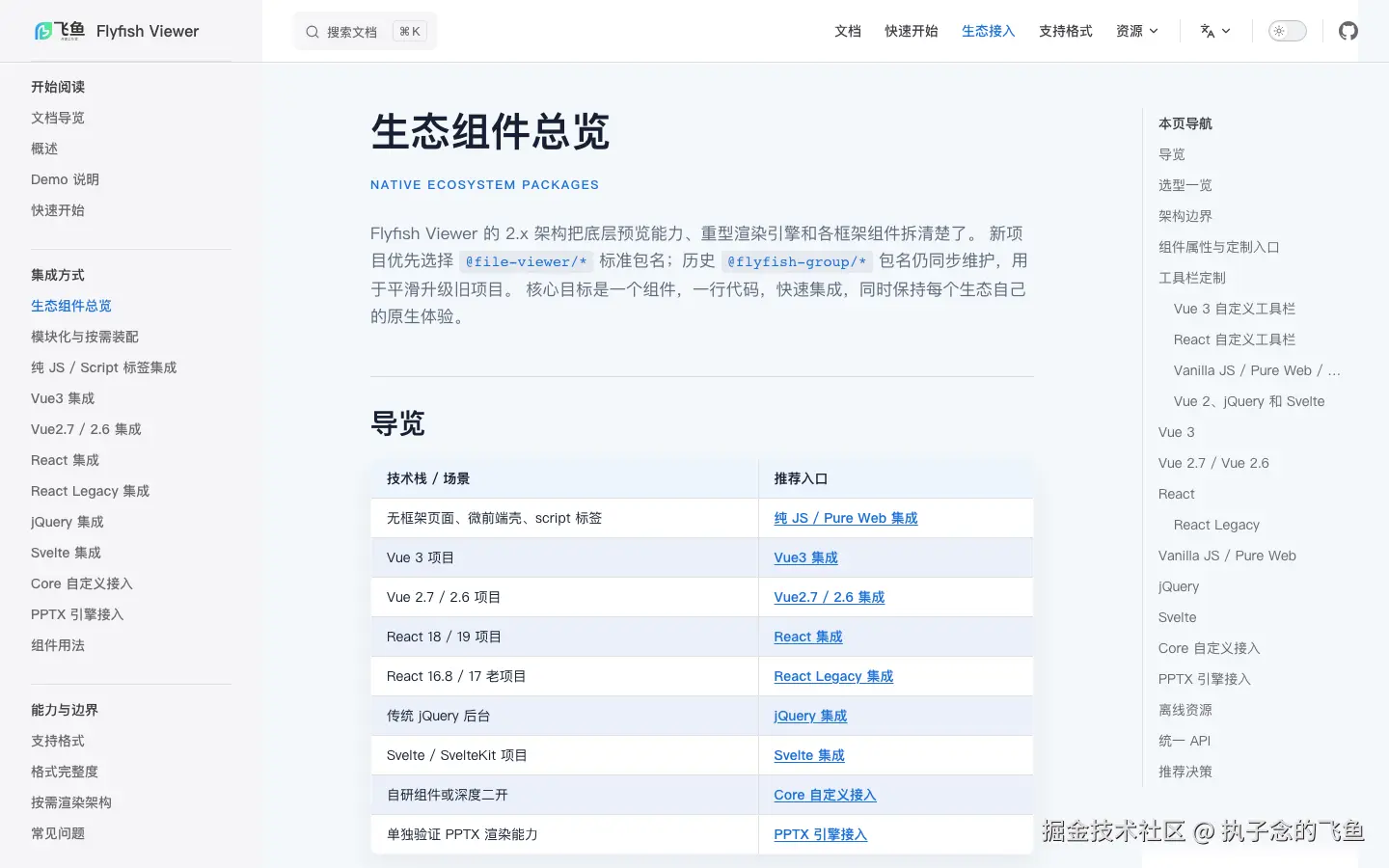Open Demo 说明 in the sidebar
The width and height of the screenshot is (1389, 868).
point(65,179)
